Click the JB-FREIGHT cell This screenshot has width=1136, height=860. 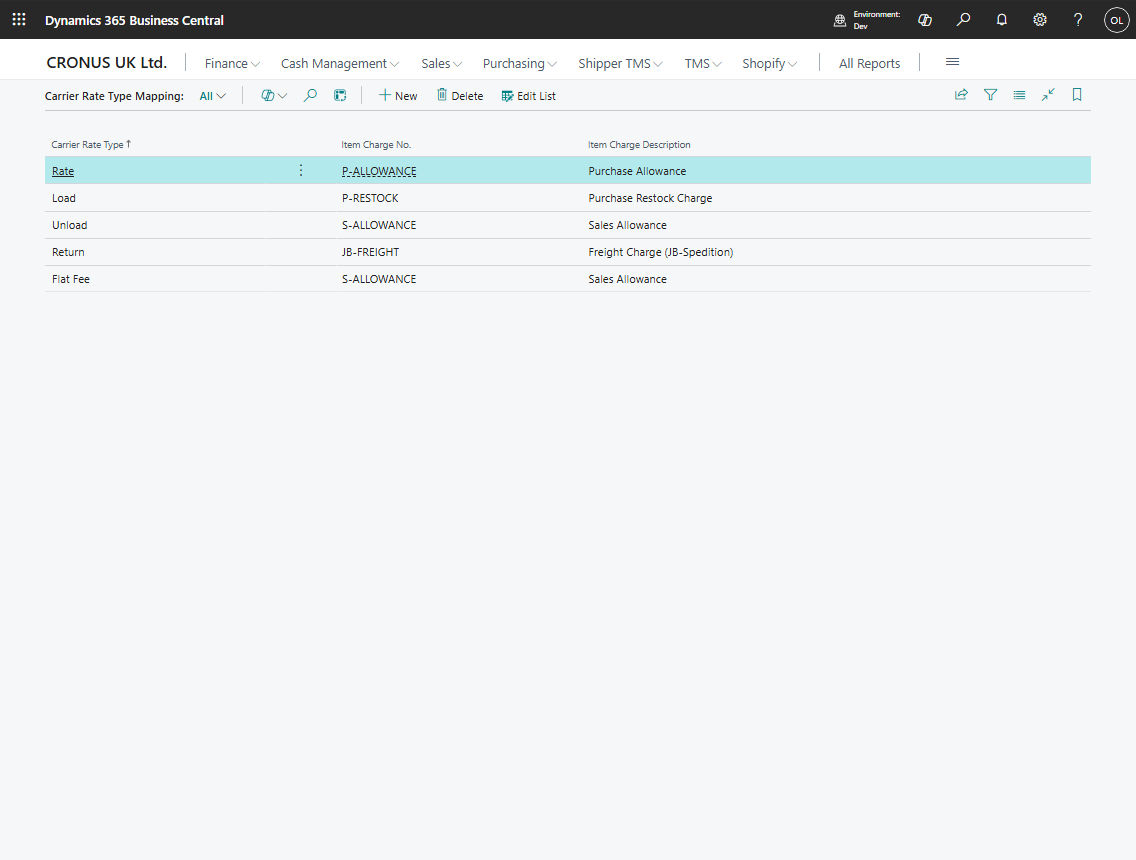click(x=370, y=252)
